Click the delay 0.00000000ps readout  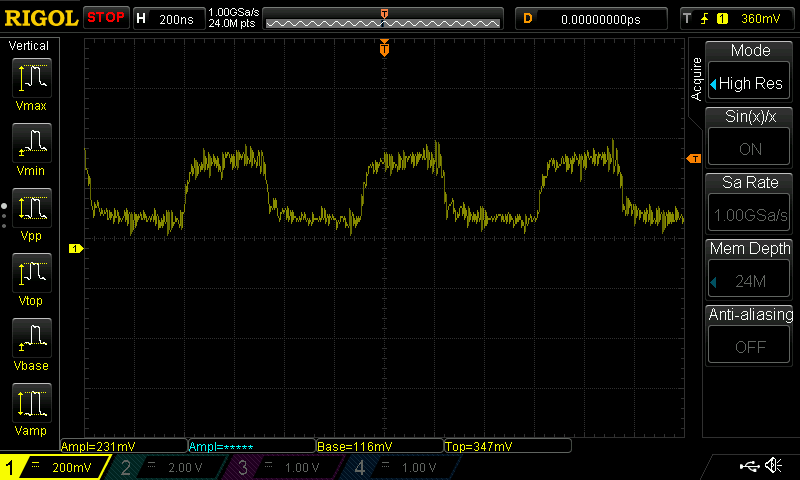point(601,19)
